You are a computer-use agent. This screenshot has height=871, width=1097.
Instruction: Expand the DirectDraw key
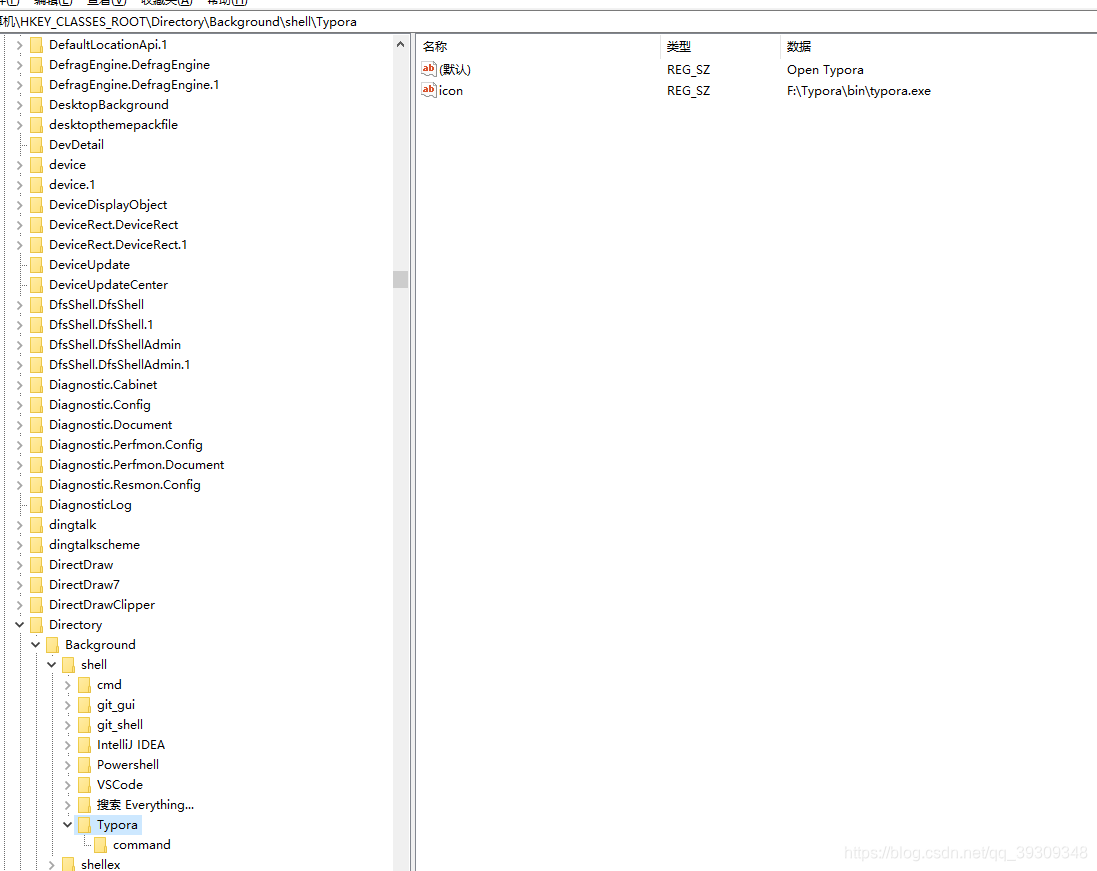tap(20, 565)
